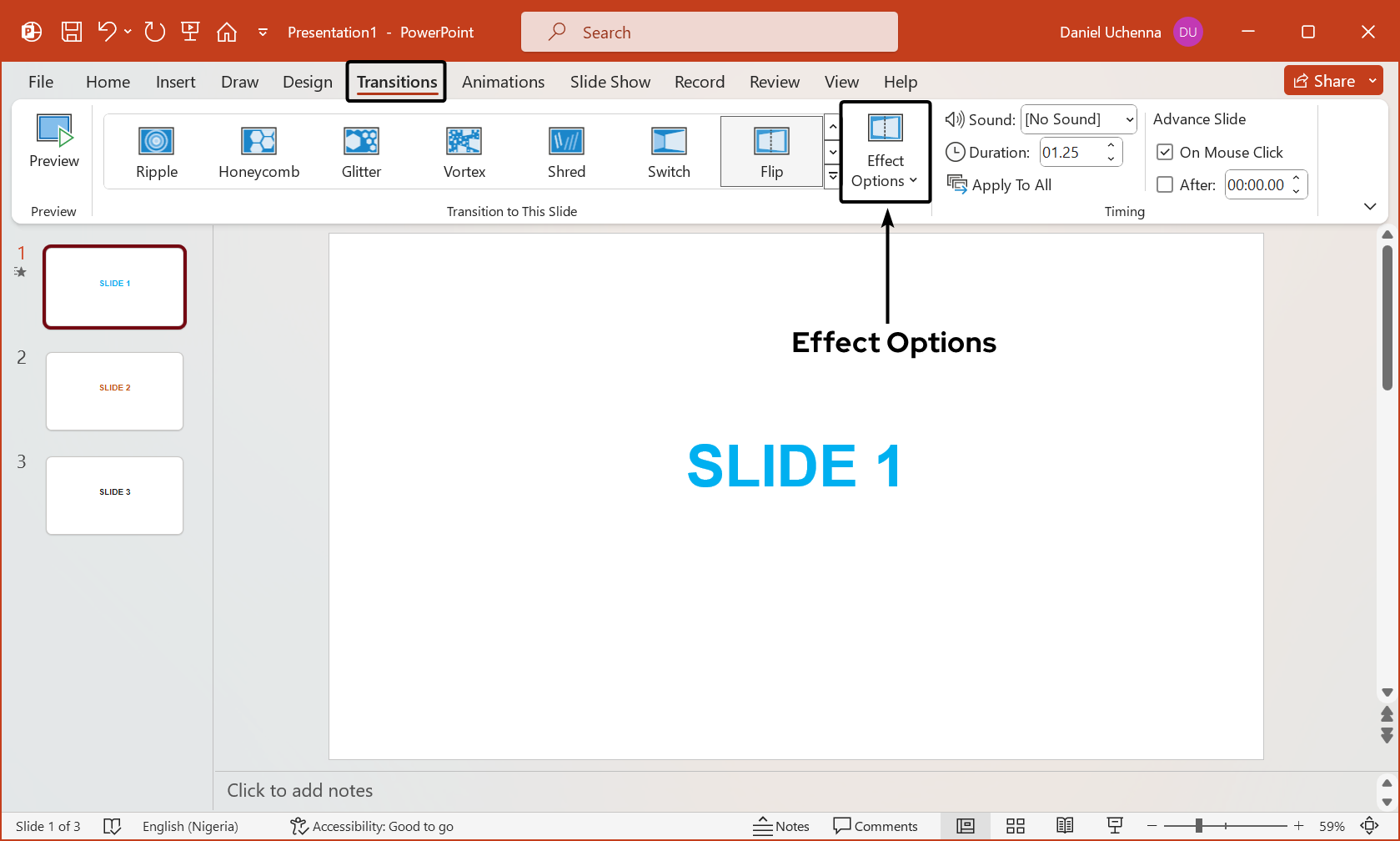Expand the transitions gallery
The image size is (1400, 841).
832,177
